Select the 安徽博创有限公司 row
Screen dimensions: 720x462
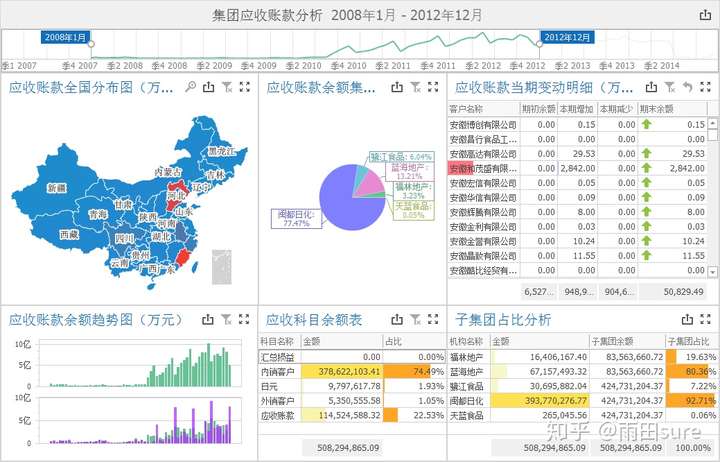(x=577, y=124)
